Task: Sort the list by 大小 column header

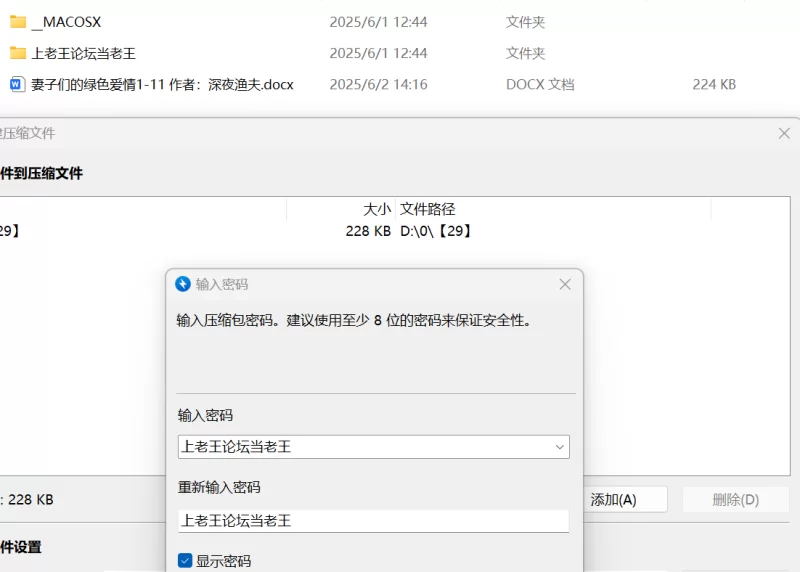Action: tap(377, 209)
